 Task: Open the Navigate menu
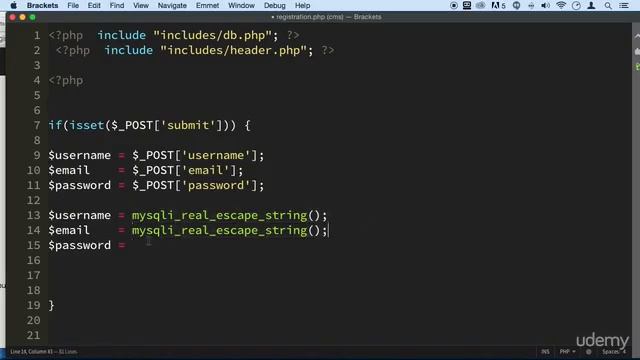tap(172, 5)
